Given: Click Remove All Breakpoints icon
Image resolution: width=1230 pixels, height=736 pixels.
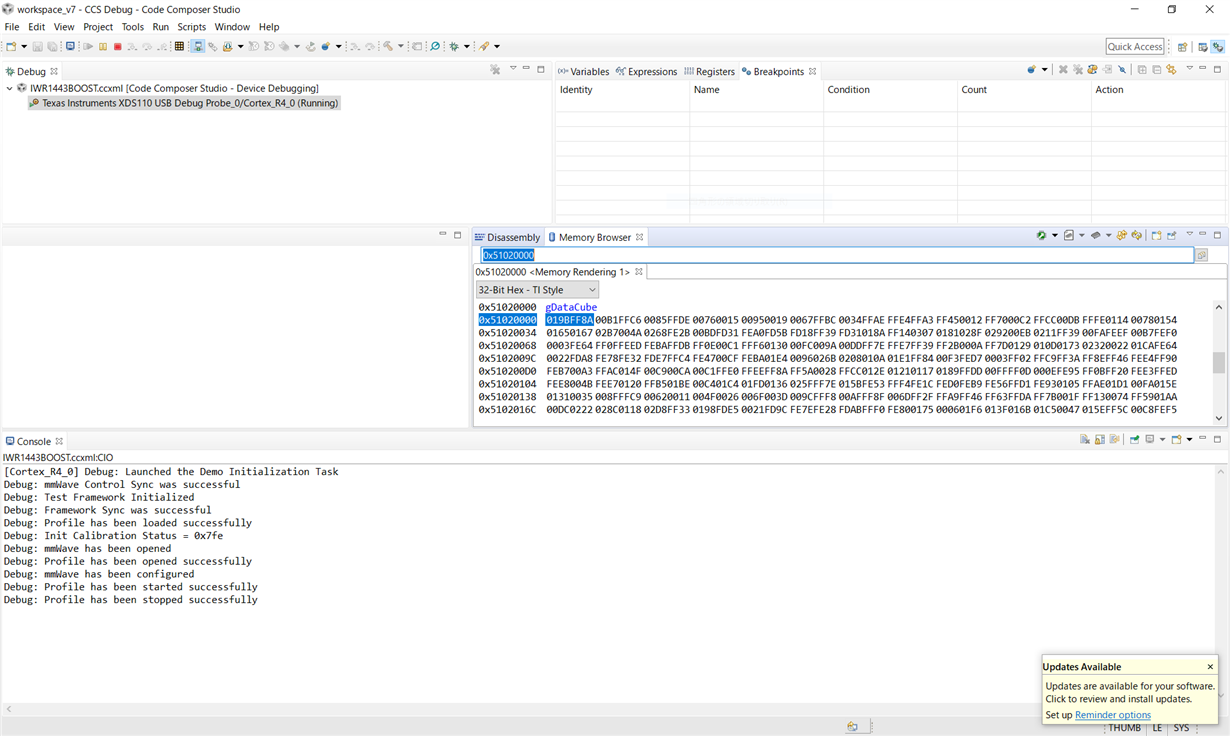Looking at the screenshot, I should tap(1078, 69).
